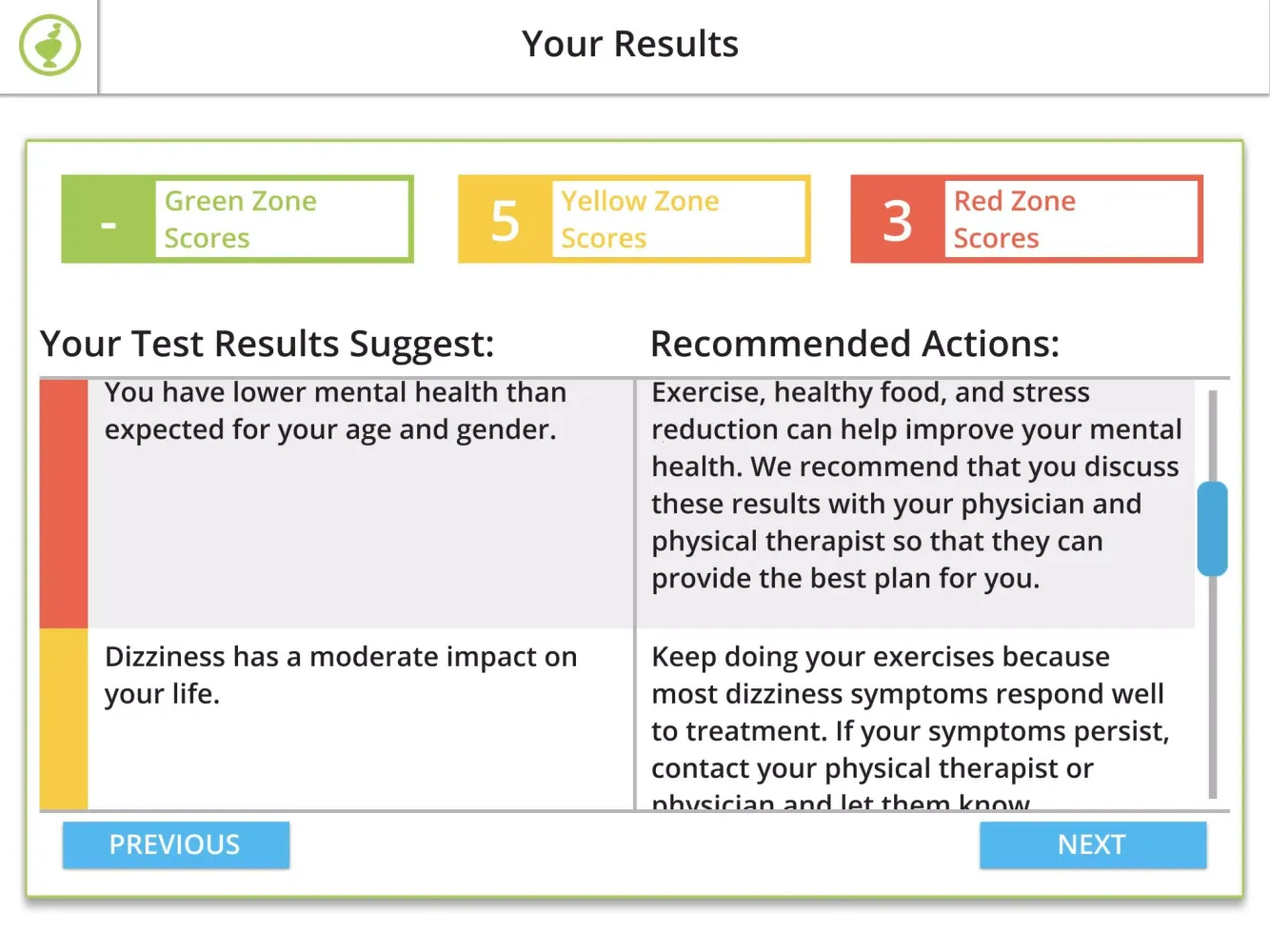The height and width of the screenshot is (952, 1270).
Task: Go to the NEXT results page
Action: click(1092, 844)
